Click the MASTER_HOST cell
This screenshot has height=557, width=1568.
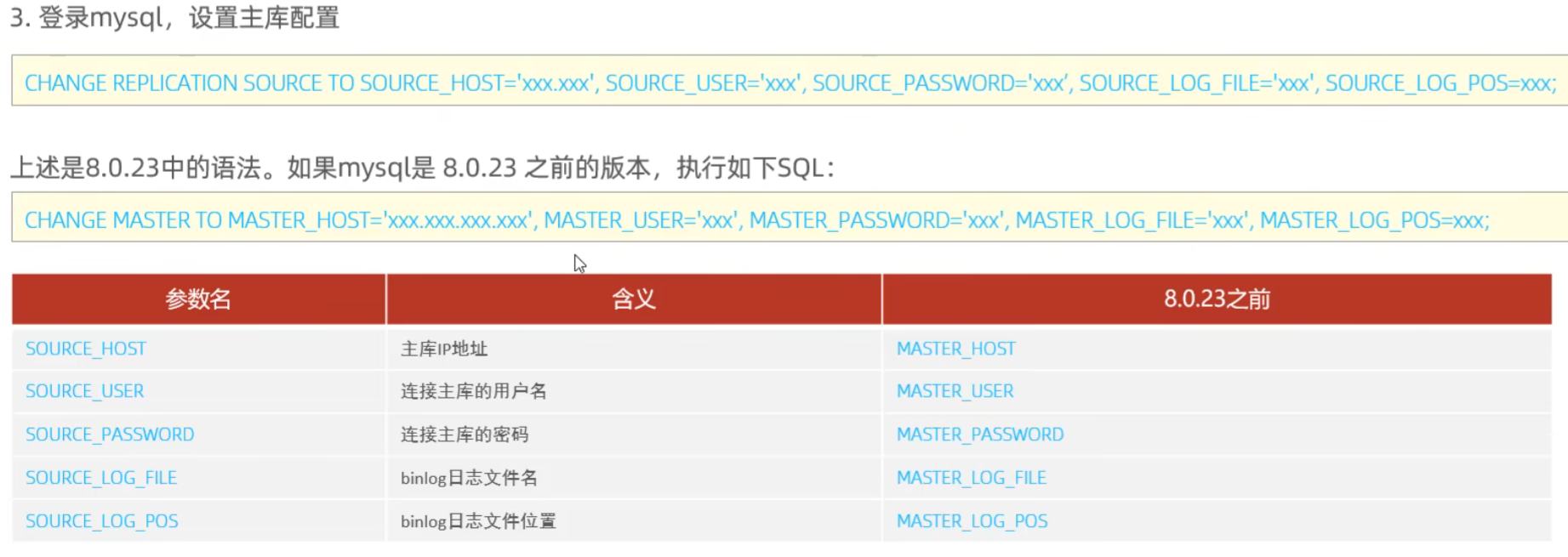(x=1217, y=349)
